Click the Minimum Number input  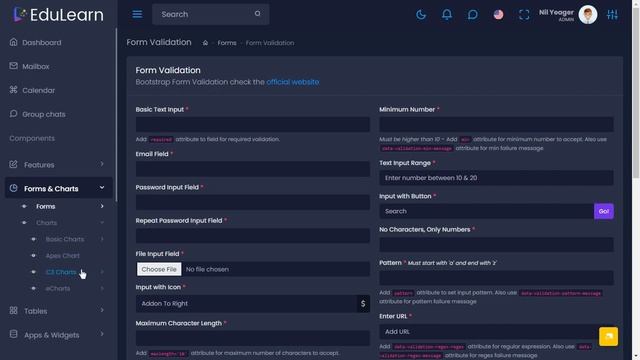click(x=496, y=124)
